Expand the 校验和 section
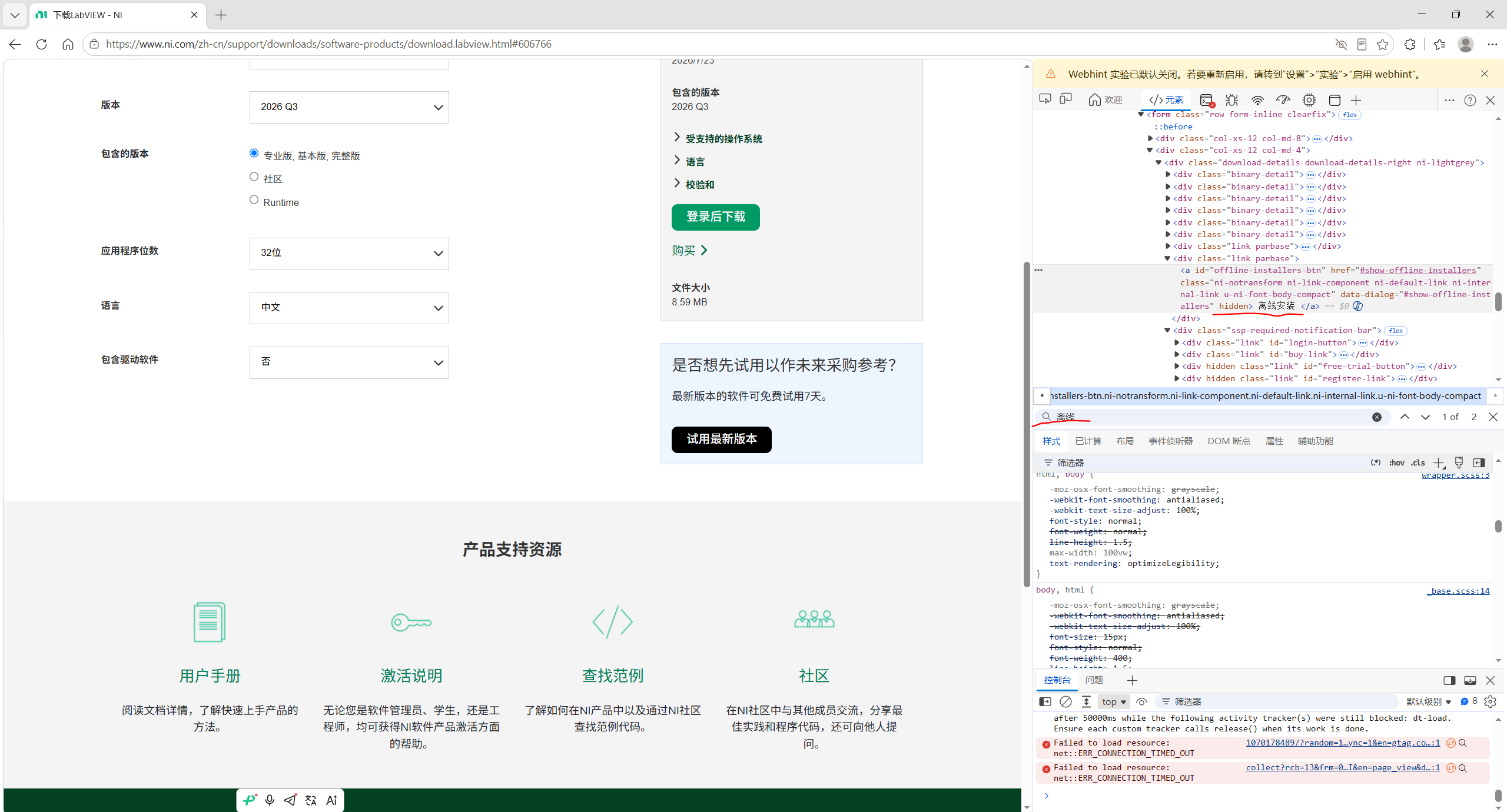Screen dimensions: 1507x812 coord(693,184)
